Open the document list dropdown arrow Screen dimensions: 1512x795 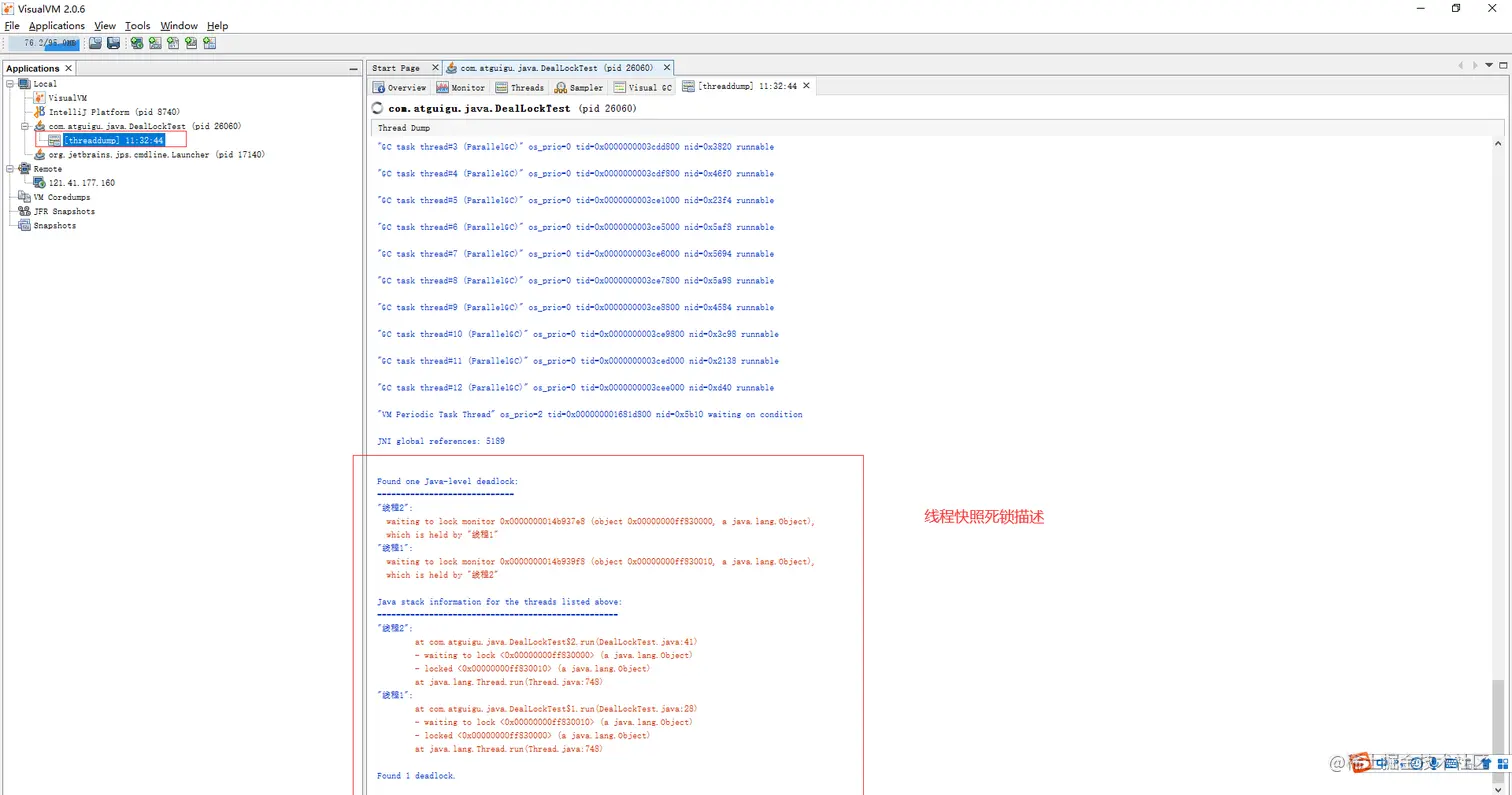[1489, 65]
